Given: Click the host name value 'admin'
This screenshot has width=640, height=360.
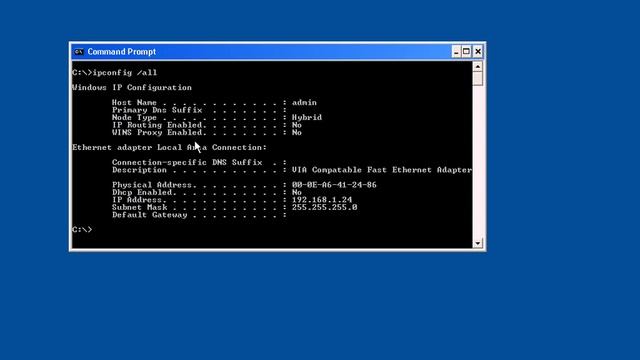Looking at the screenshot, I should [304, 102].
